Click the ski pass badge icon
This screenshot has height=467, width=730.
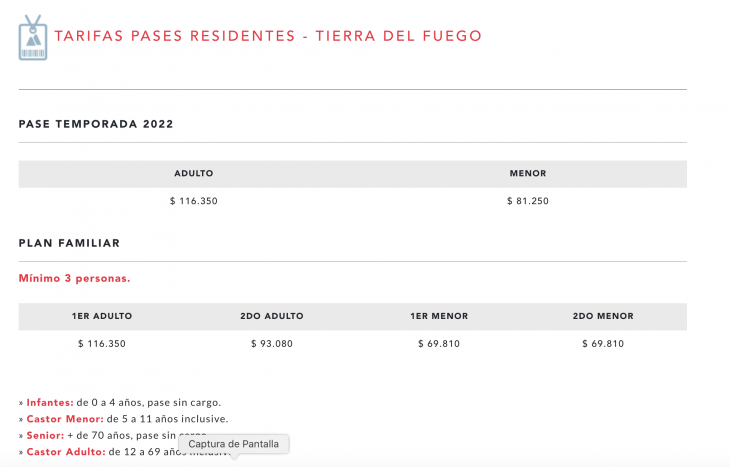coord(33,38)
